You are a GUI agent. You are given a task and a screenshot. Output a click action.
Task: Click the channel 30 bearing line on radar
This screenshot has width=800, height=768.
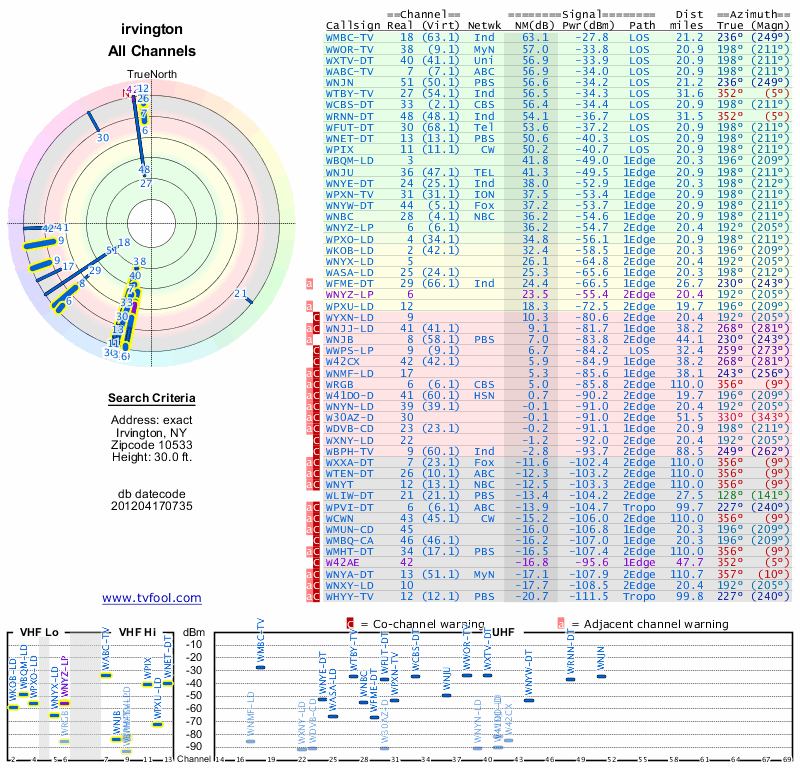93,121
